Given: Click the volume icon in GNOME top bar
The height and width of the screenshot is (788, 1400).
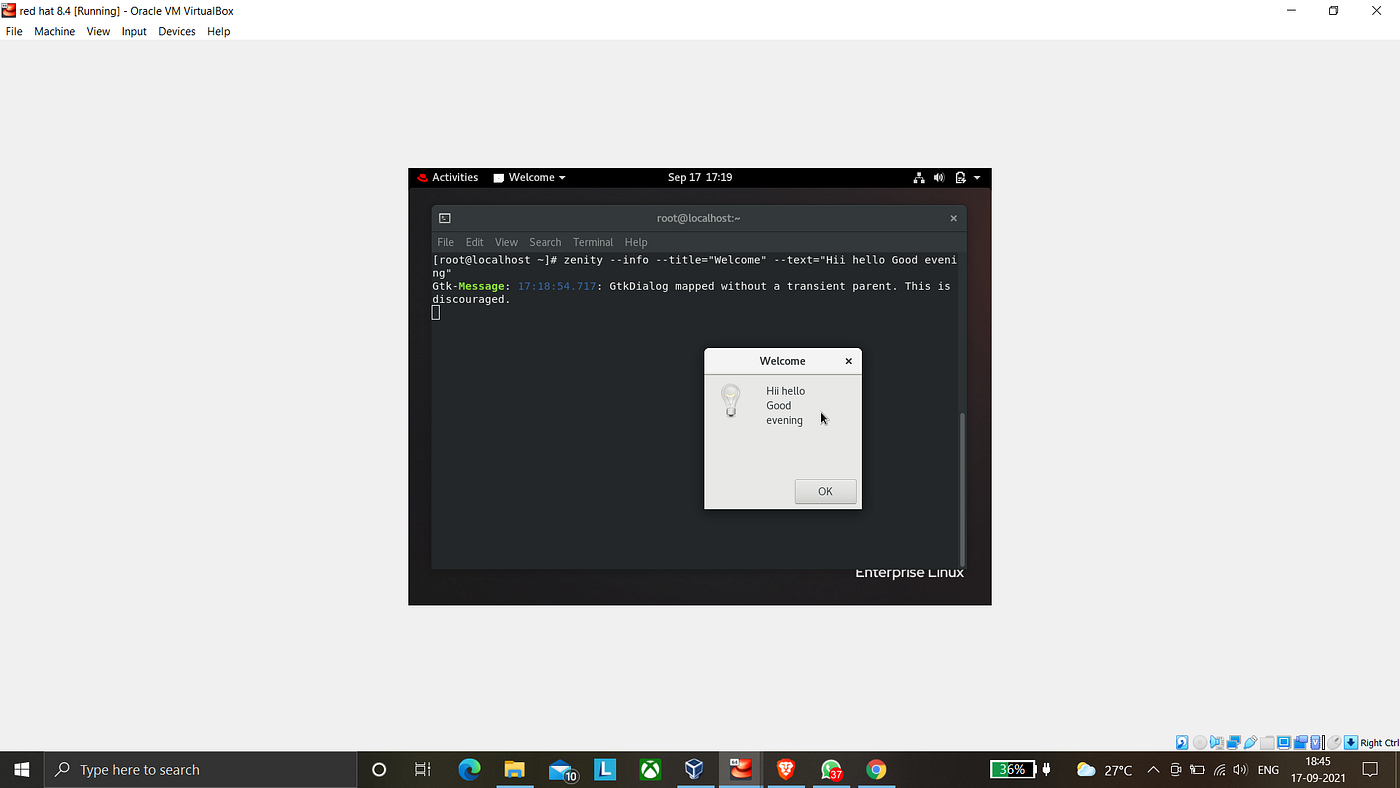Looking at the screenshot, I should click(939, 177).
